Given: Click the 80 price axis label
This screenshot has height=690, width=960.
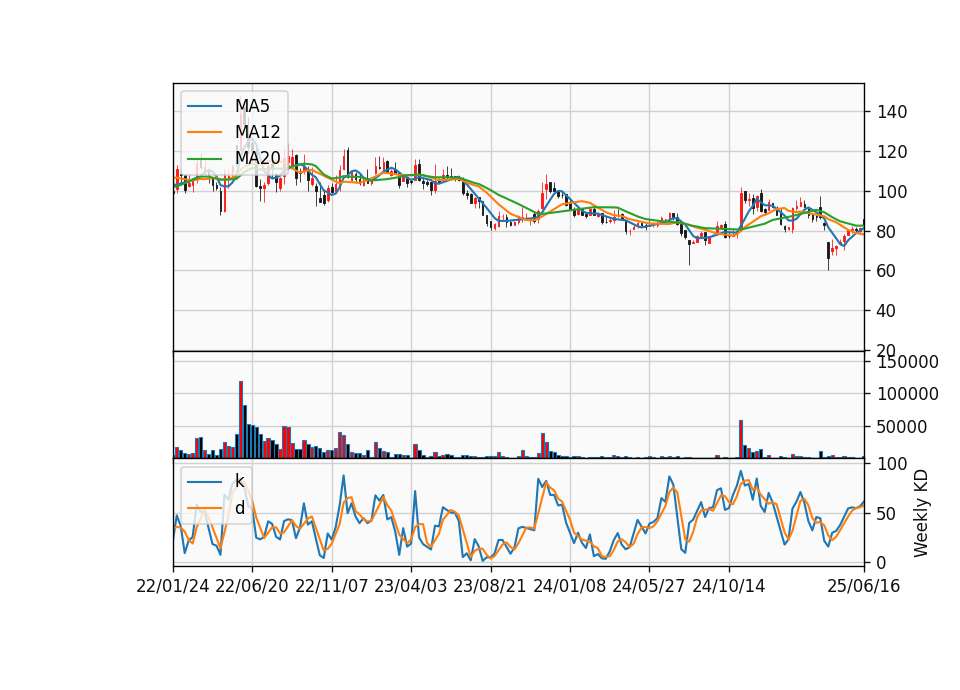Looking at the screenshot, I should coord(887,231).
